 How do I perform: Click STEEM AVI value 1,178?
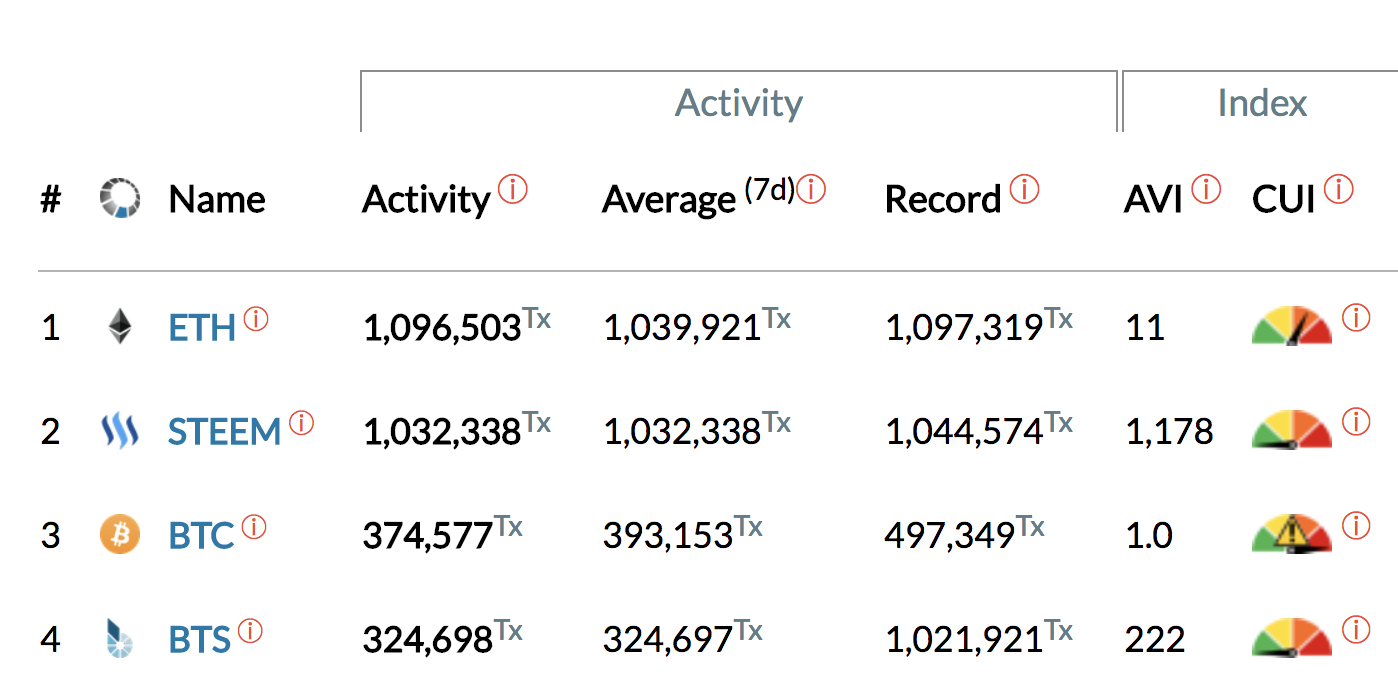pos(1169,432)
